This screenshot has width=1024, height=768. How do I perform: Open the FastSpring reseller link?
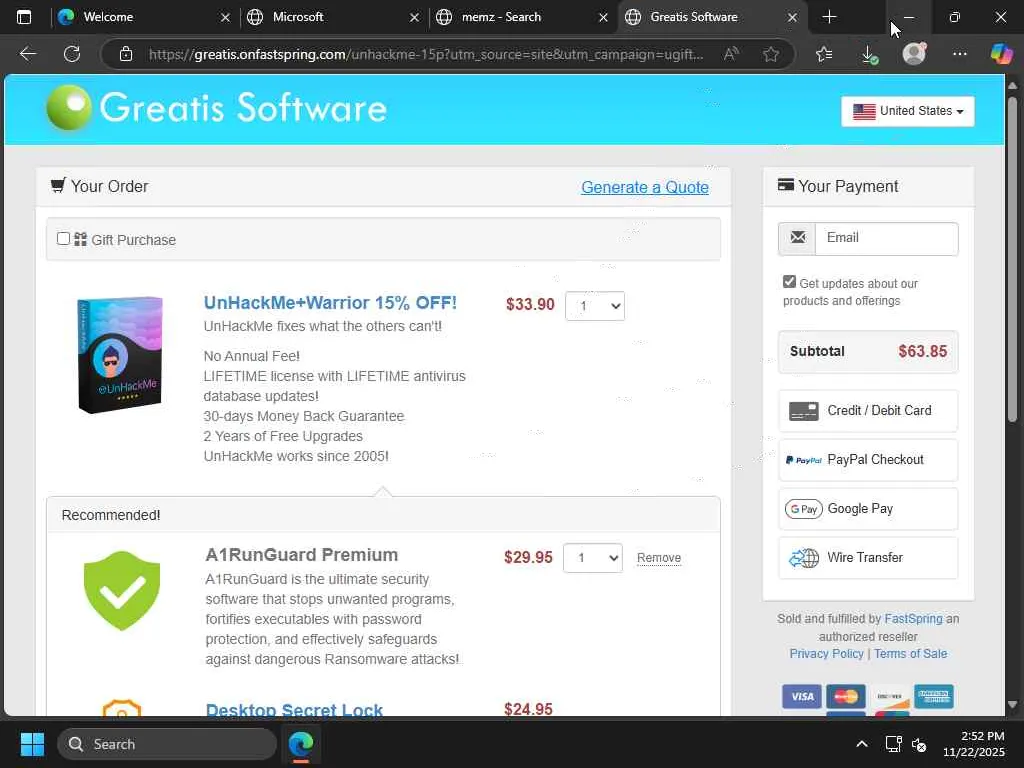tap(913, 618)
